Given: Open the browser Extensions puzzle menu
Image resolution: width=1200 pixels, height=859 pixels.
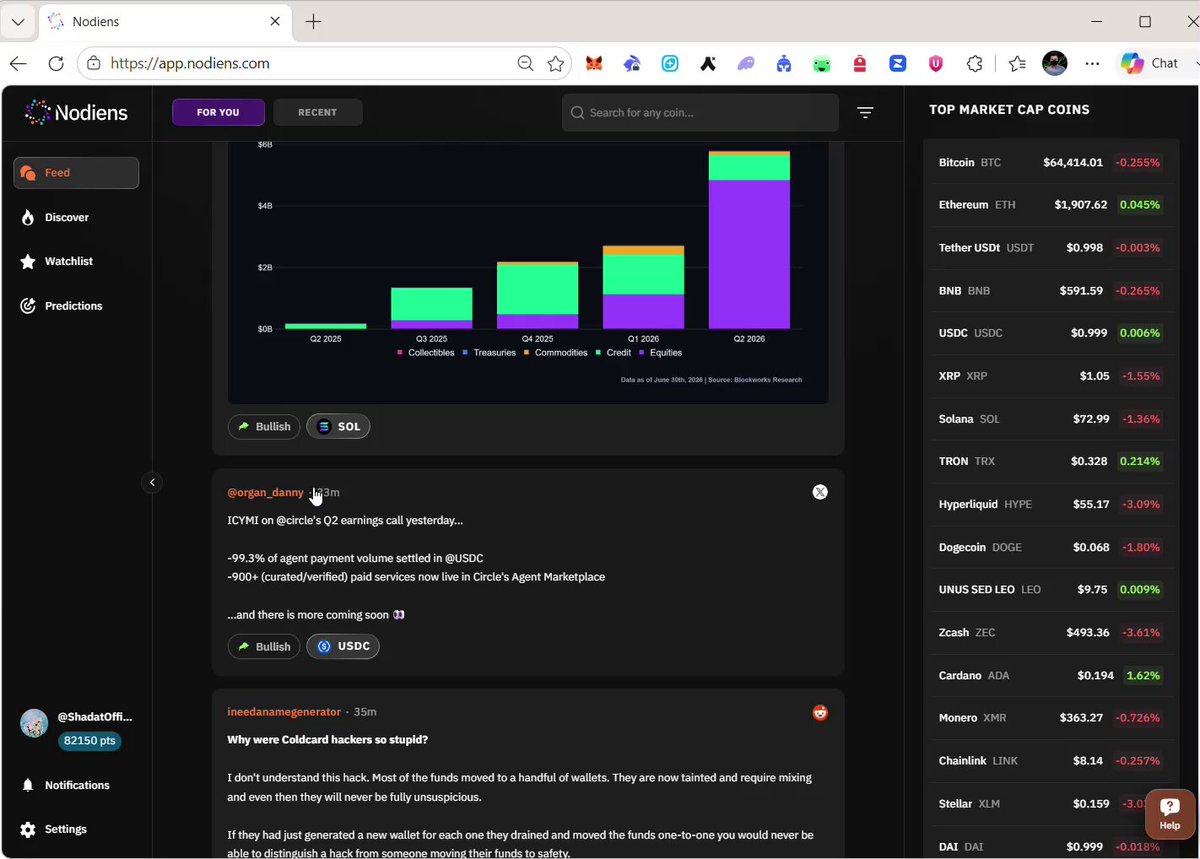Looking at the screenshot, I should point(975,63).
